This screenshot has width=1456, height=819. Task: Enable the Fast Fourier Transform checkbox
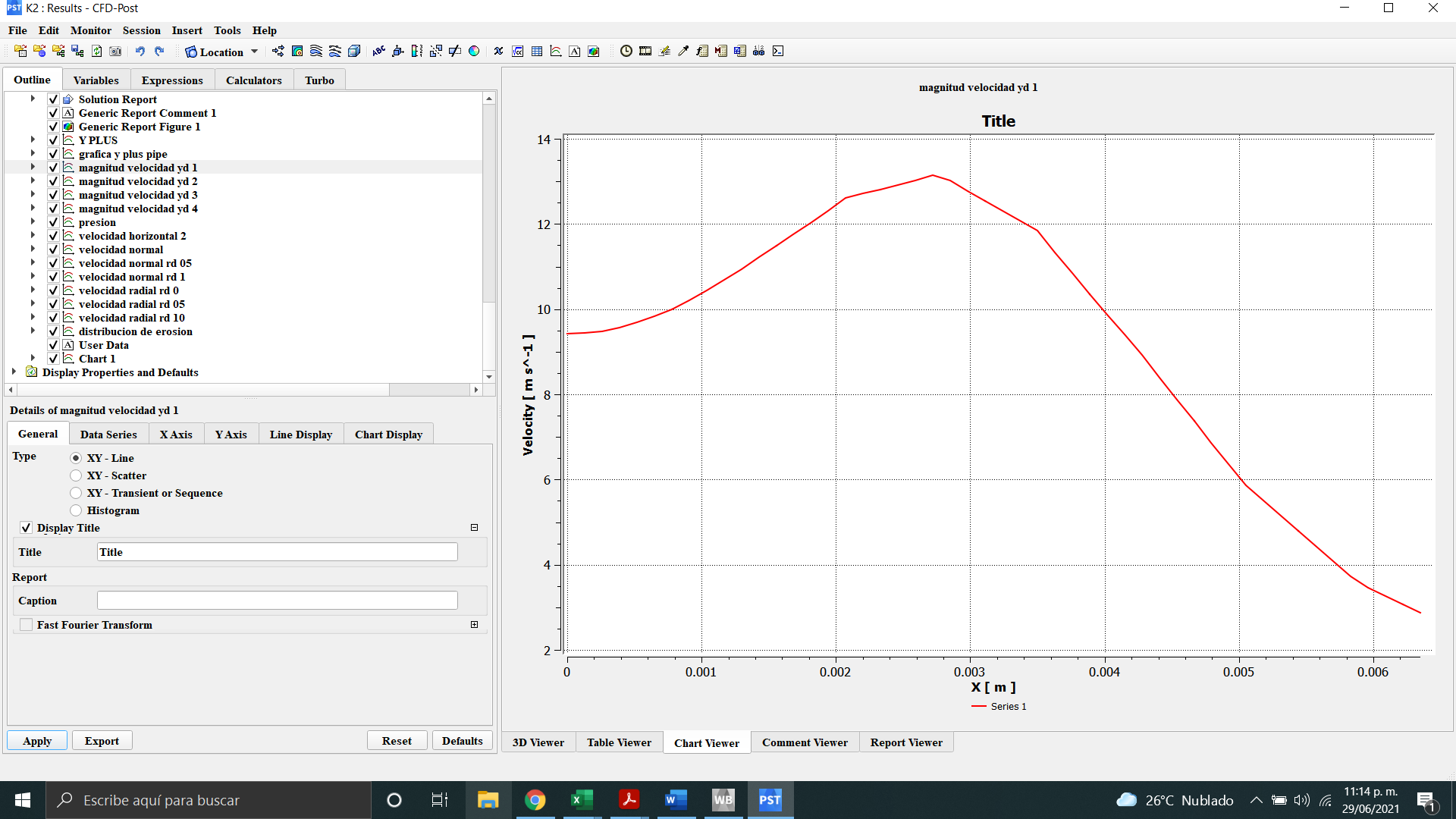tap(27, 625)
